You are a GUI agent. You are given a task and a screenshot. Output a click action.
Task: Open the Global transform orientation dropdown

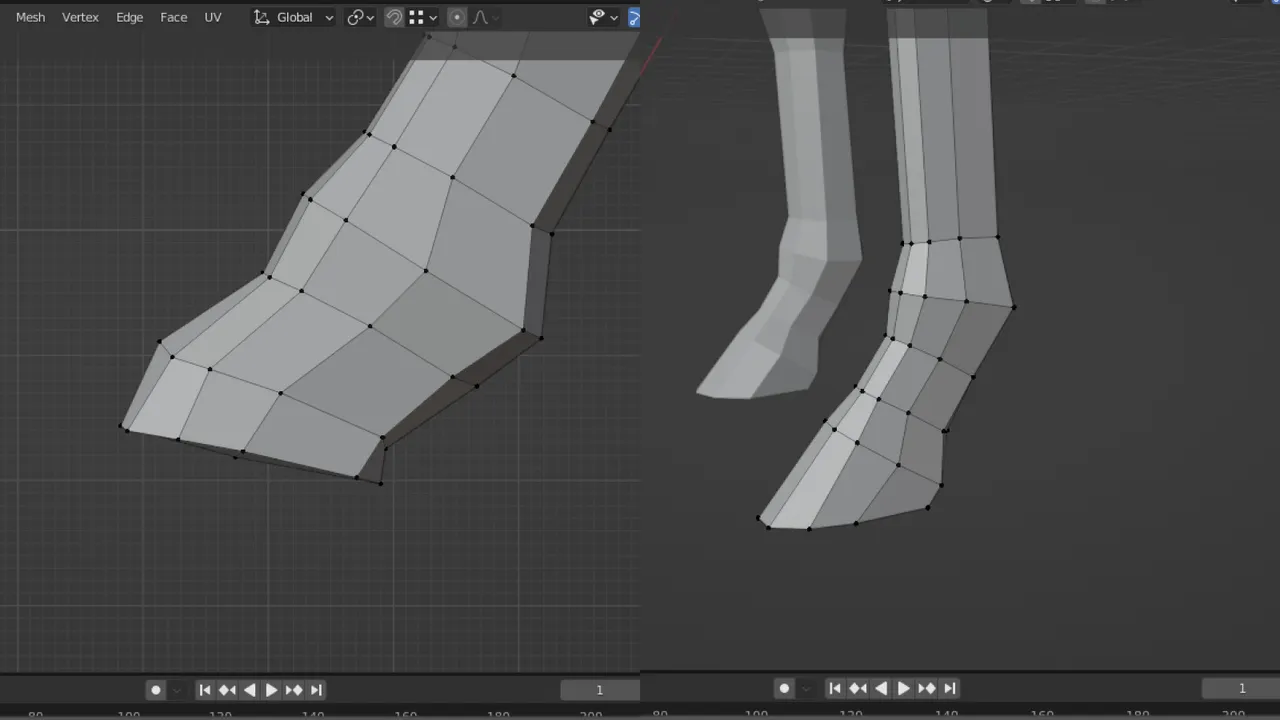[x=294, y=17]
